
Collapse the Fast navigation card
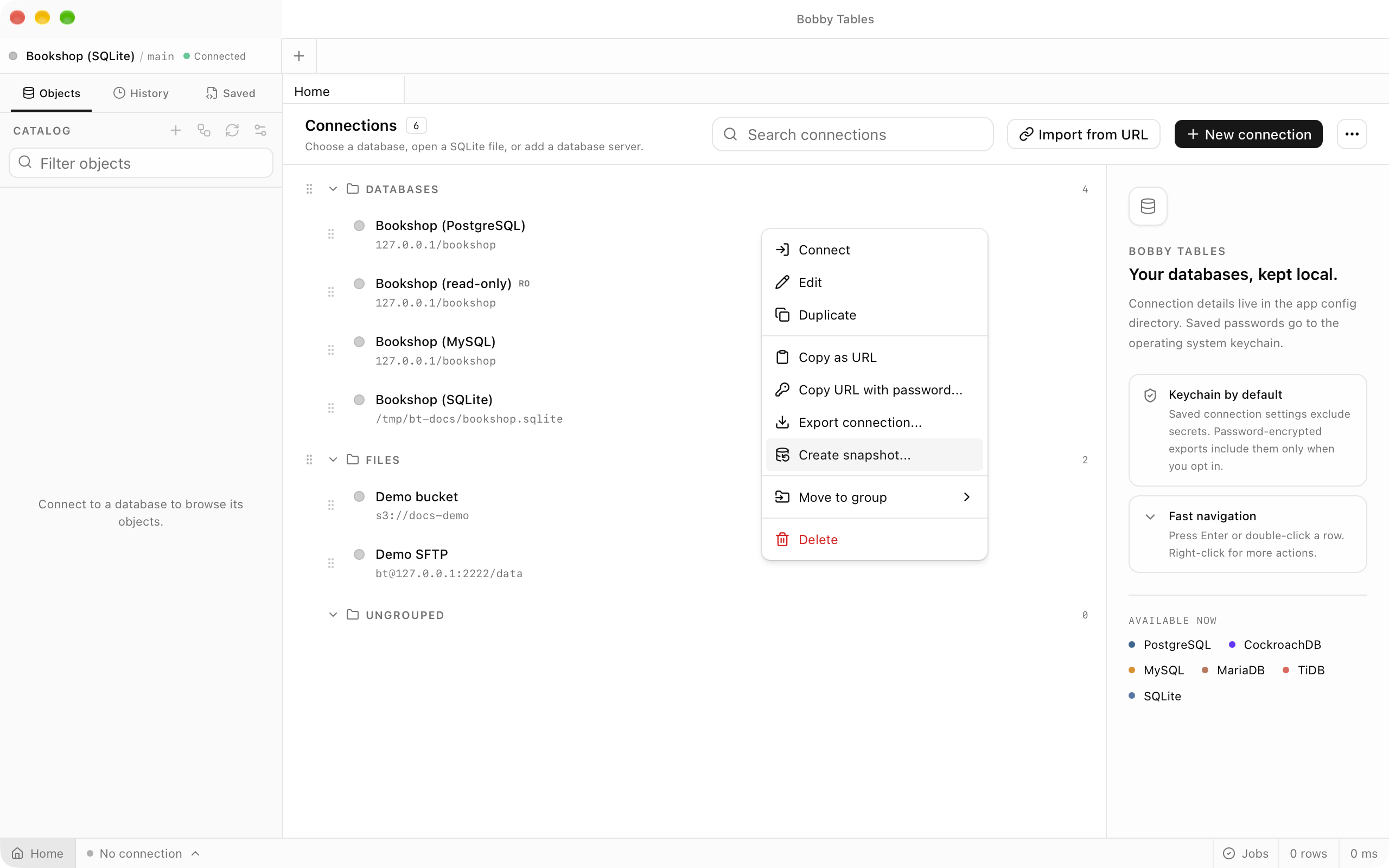click(1150, 516)
